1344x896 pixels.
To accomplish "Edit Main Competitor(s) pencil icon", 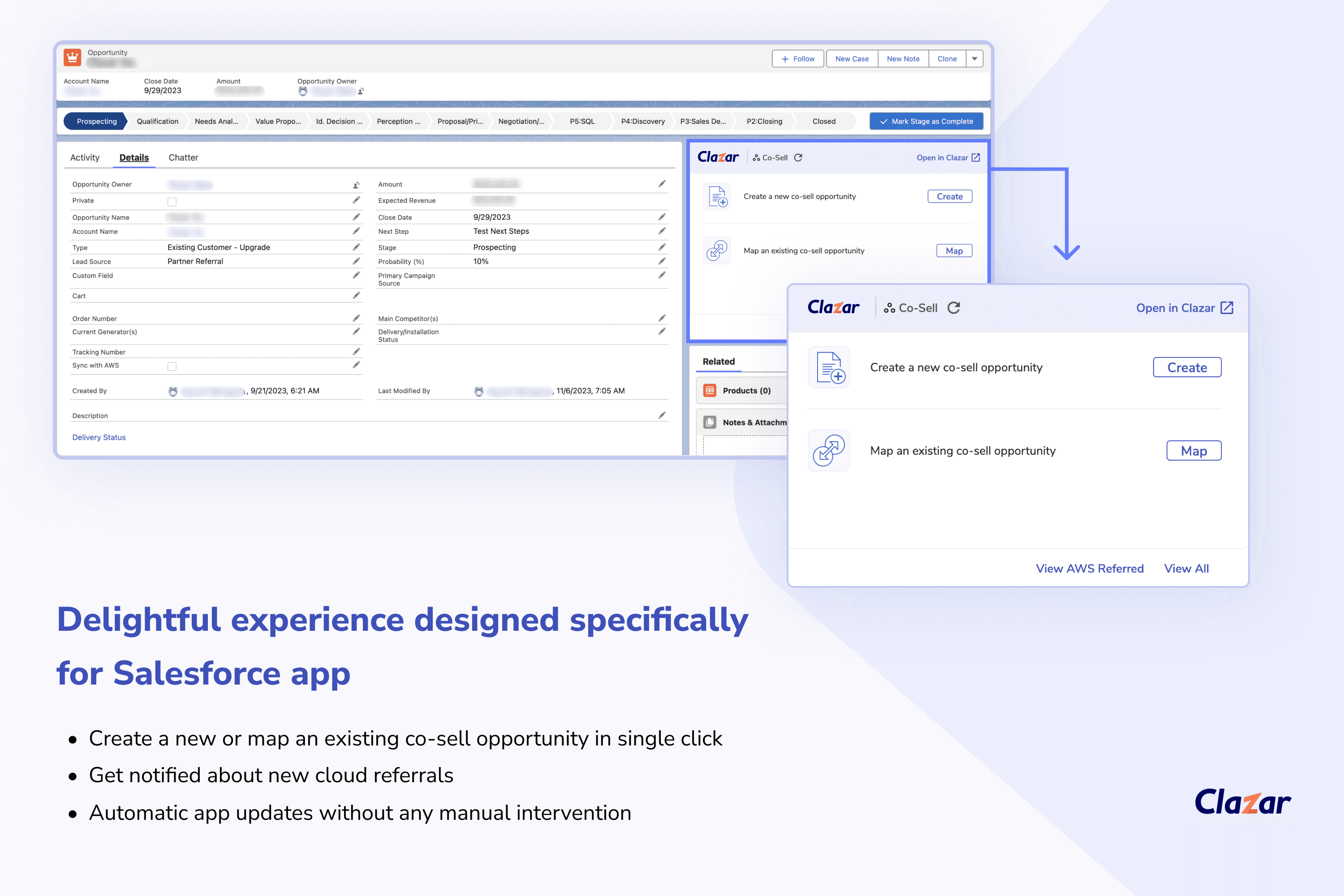I will click(x=662, y=318).
